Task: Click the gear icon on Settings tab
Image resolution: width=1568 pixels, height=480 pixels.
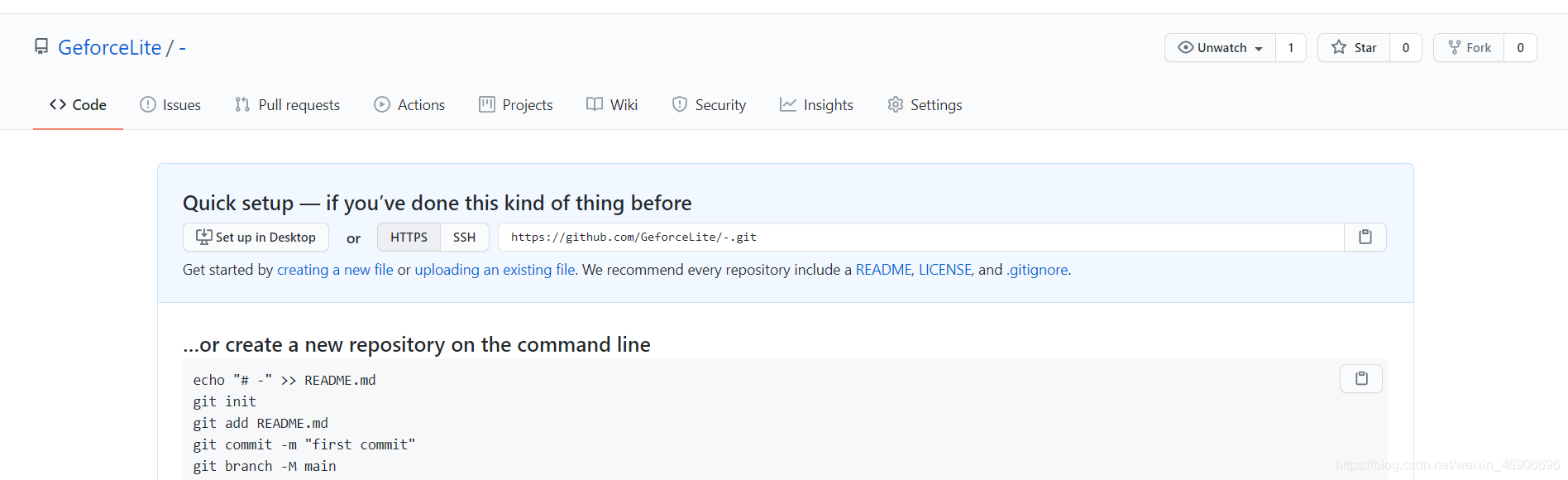Action: tap(896, 104)
